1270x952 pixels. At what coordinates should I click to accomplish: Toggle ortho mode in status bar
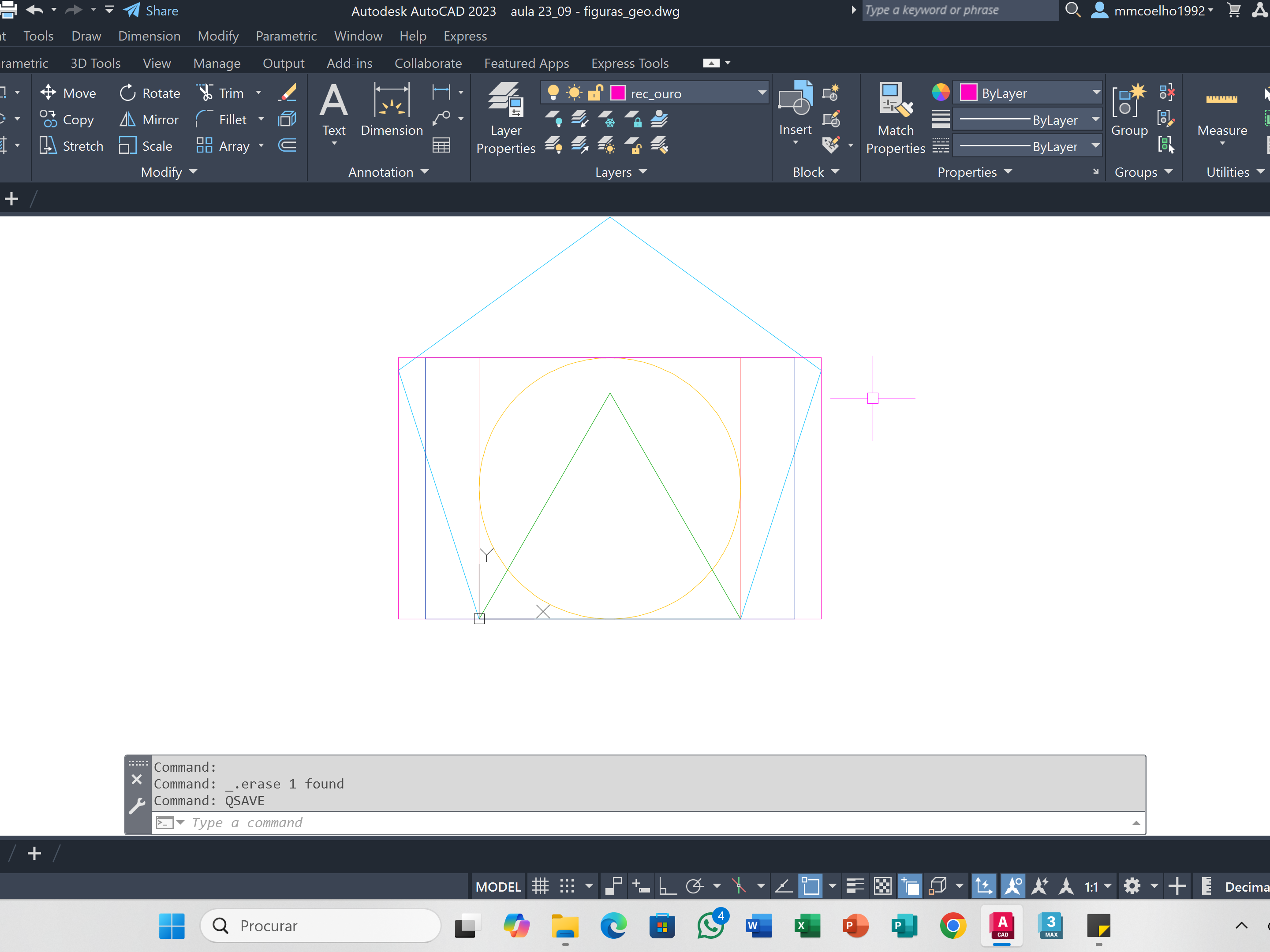tap(667, 887)
